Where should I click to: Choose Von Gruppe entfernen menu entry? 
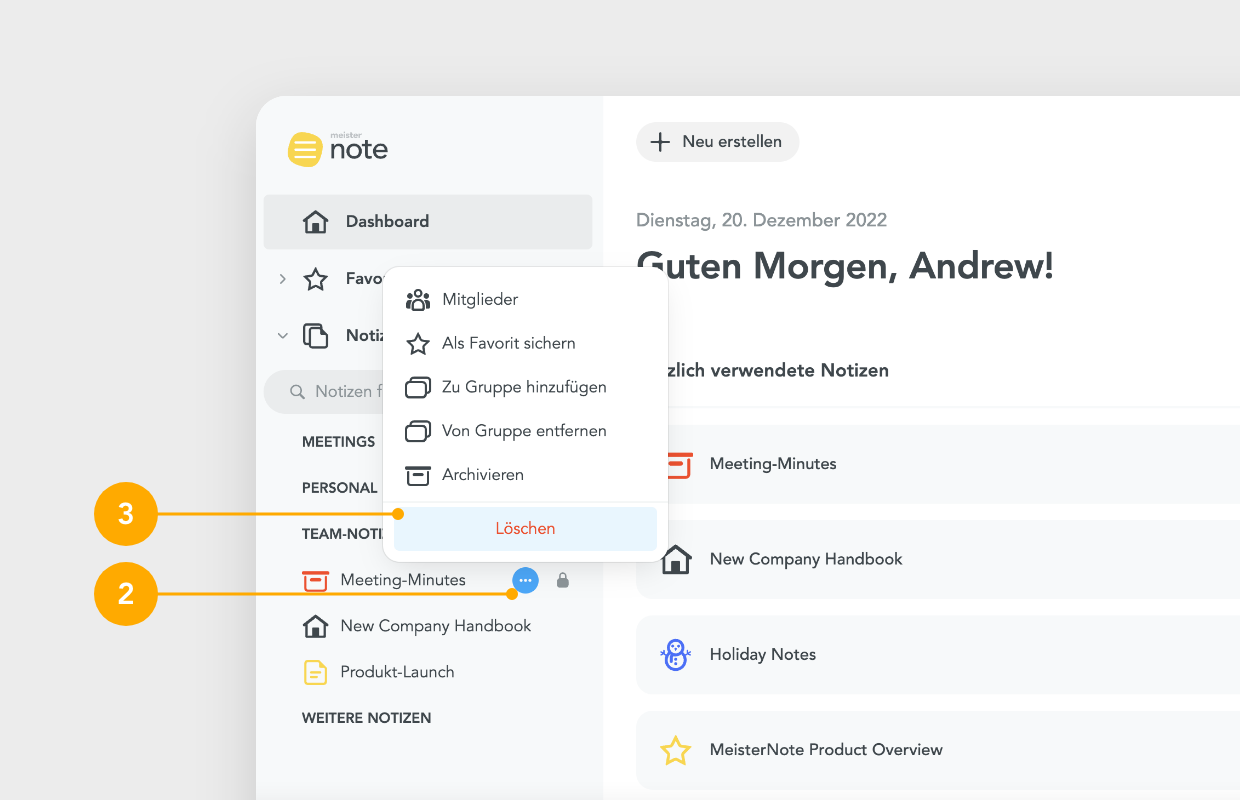[x=525, y=431]
